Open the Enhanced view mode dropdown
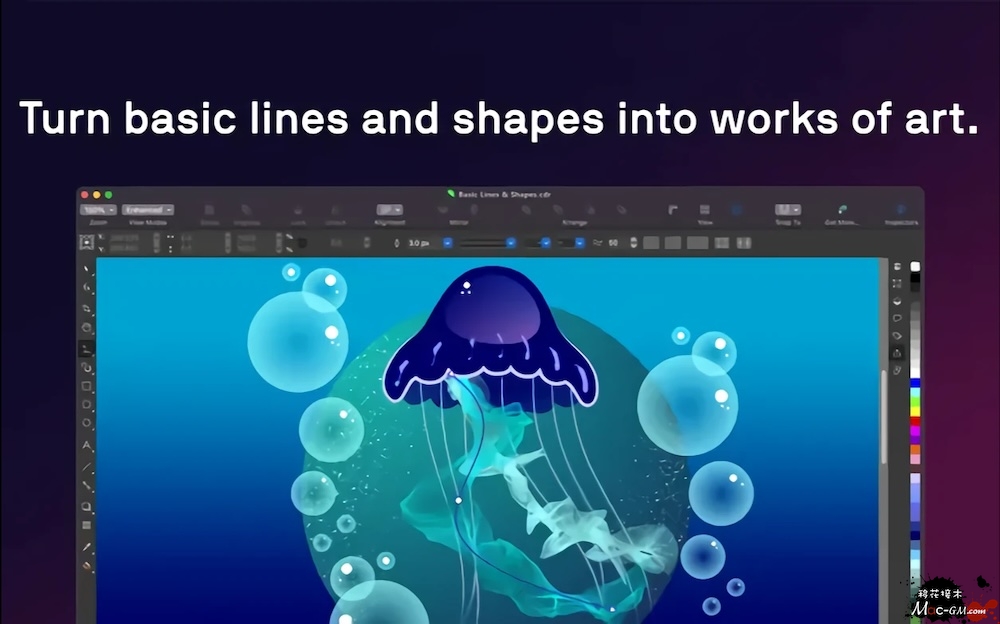Screen dimensions: 1000x624 point(148,210)
